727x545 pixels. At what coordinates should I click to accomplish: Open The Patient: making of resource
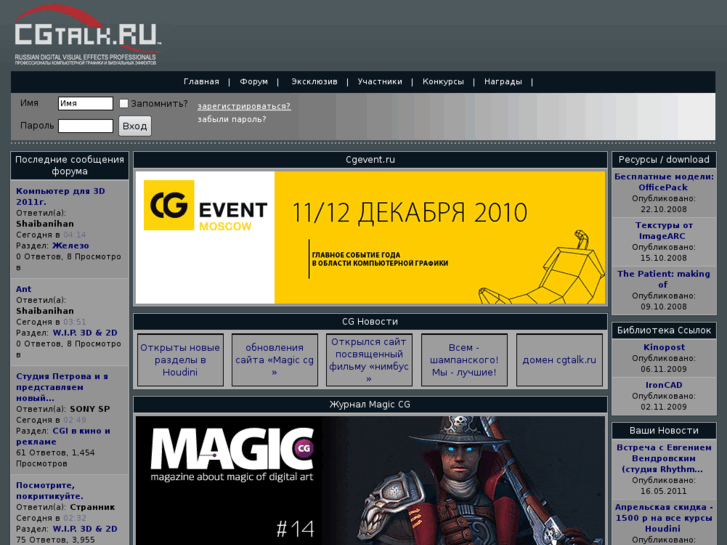tap(663, 279)
